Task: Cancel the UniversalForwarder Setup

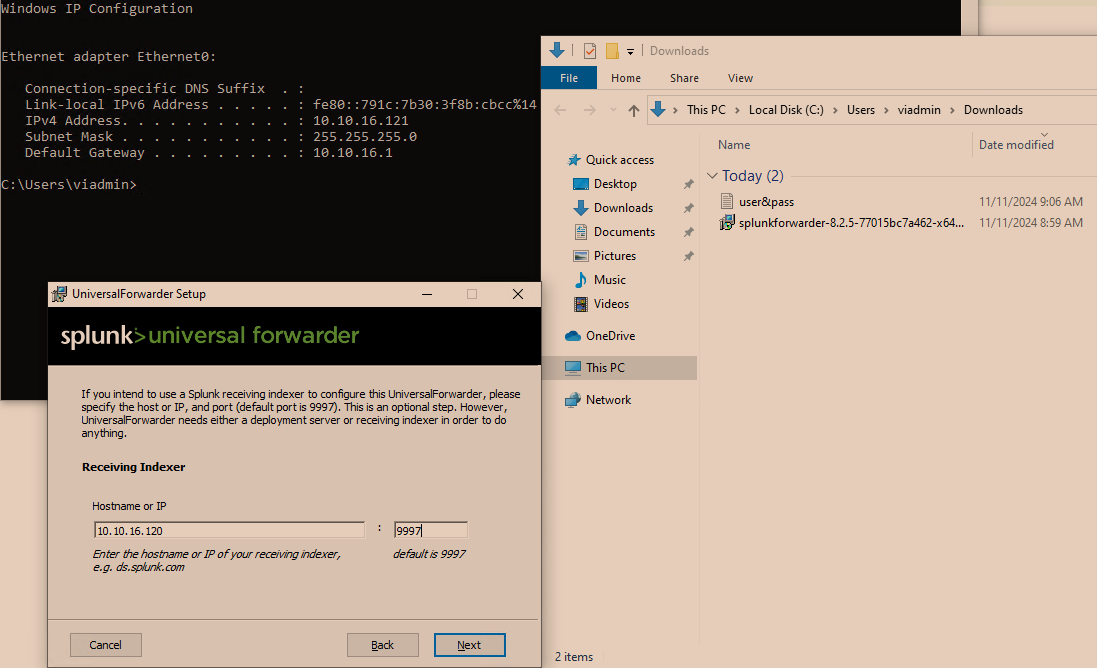Action: (x=106, y=645)
